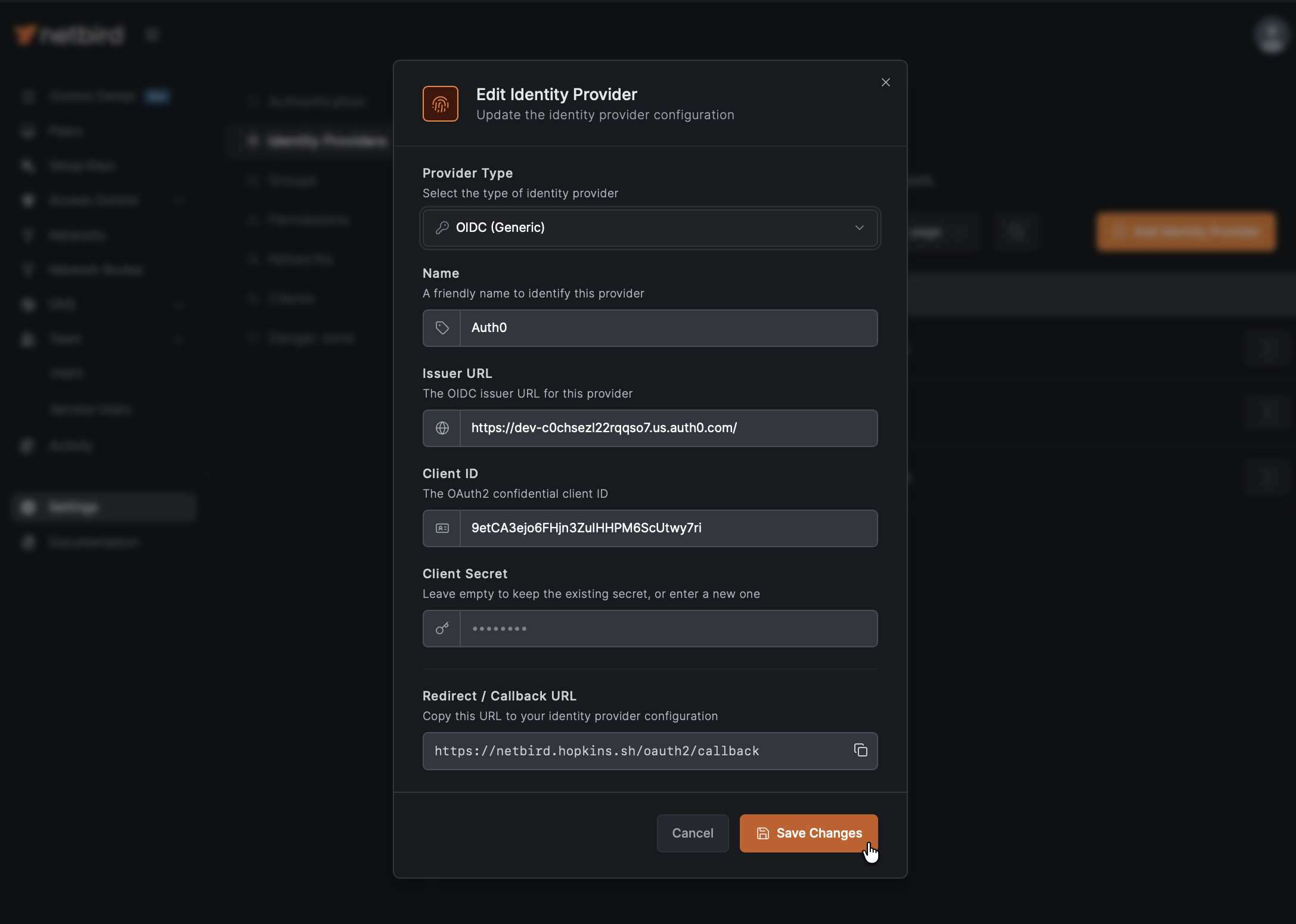Close the Edit Identity Provider dialog
This screenshot has height=924, width=1296.
coord(885,82)
